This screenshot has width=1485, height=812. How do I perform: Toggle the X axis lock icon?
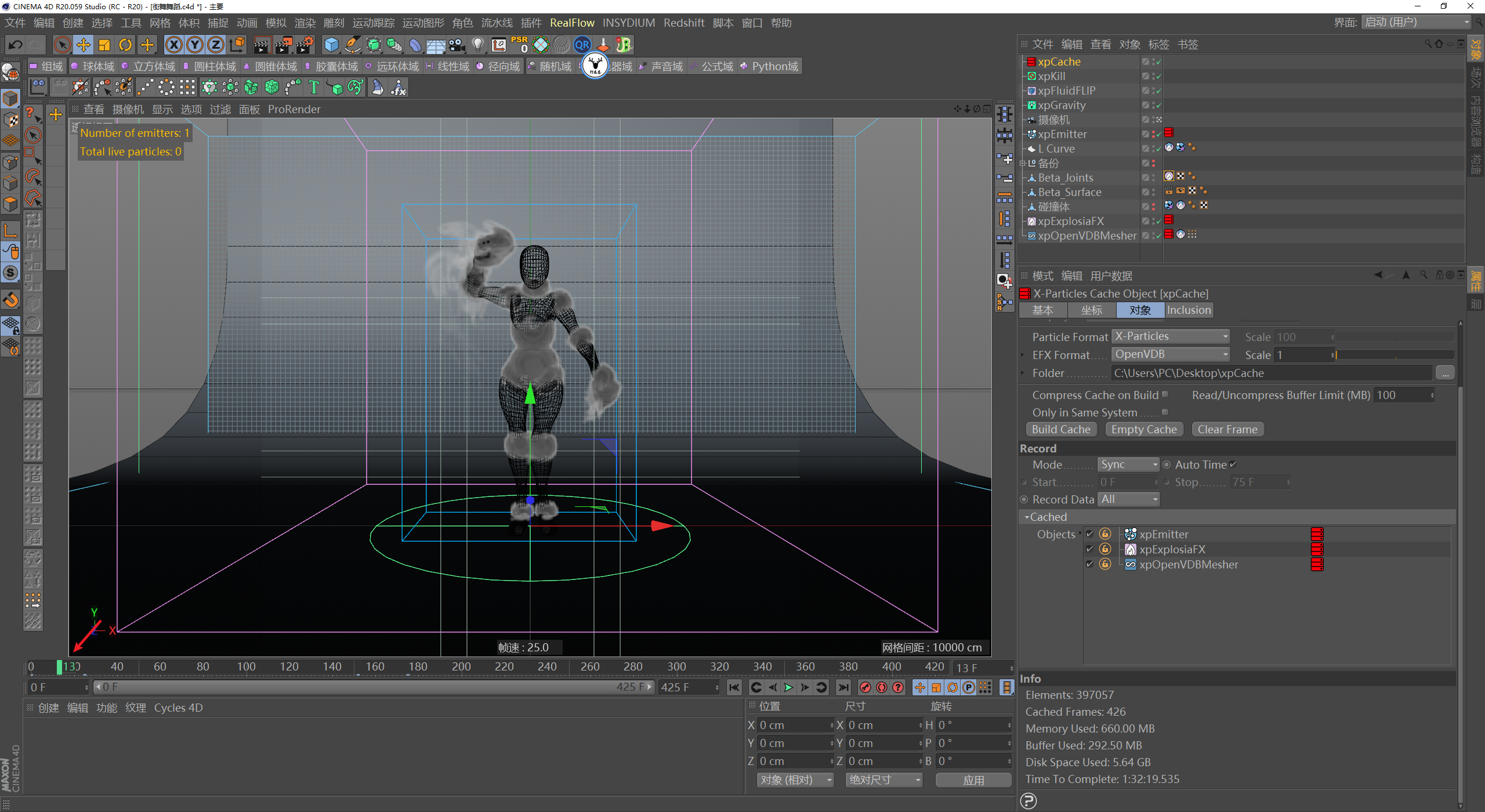pyautogui.click(x=173, y=45)
